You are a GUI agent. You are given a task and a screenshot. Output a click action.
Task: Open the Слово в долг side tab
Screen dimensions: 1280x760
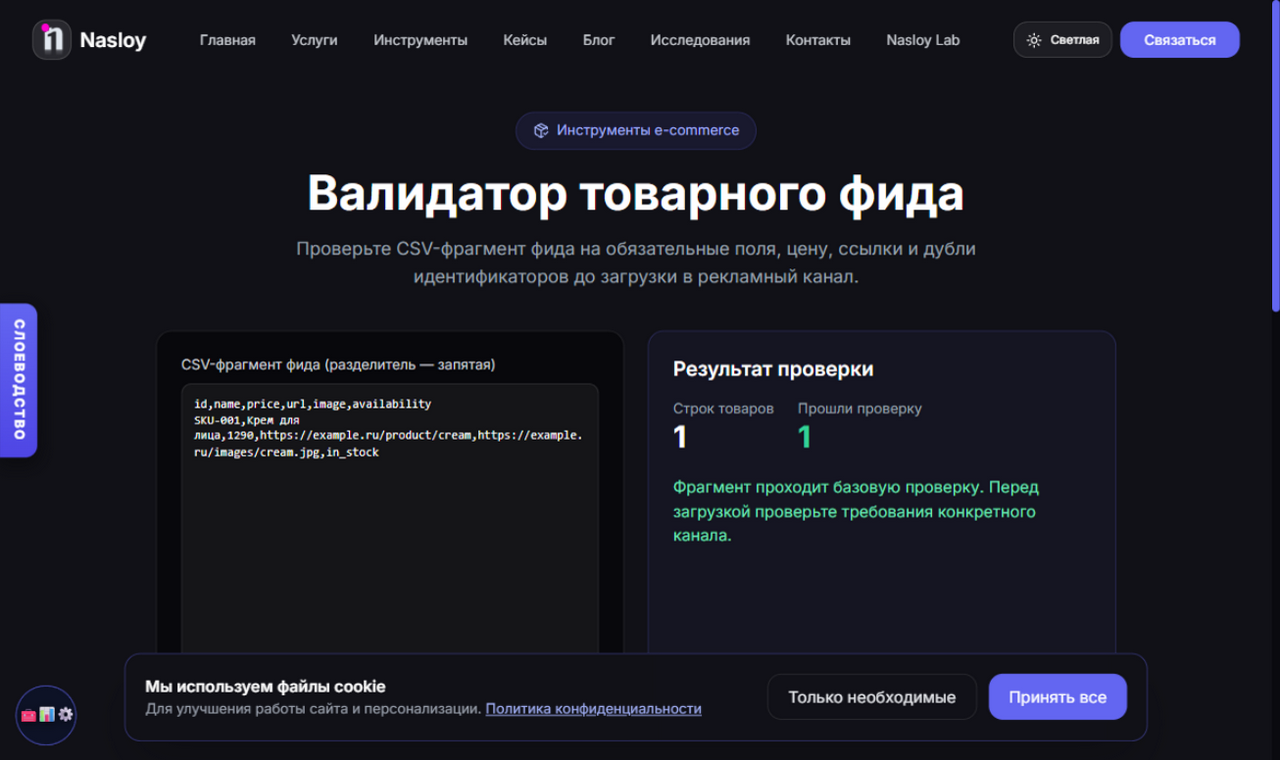(18, 380)
